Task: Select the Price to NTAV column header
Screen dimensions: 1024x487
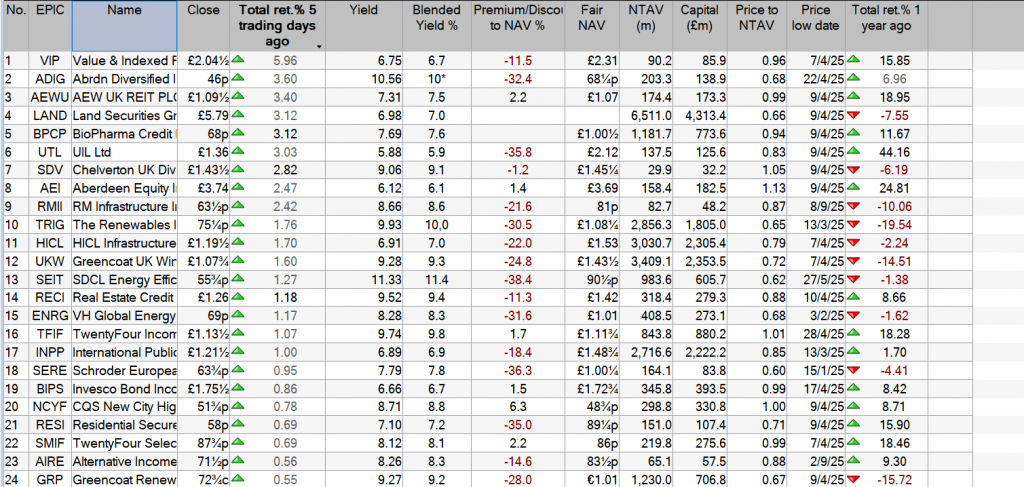Action: click(x=755, y=27)
